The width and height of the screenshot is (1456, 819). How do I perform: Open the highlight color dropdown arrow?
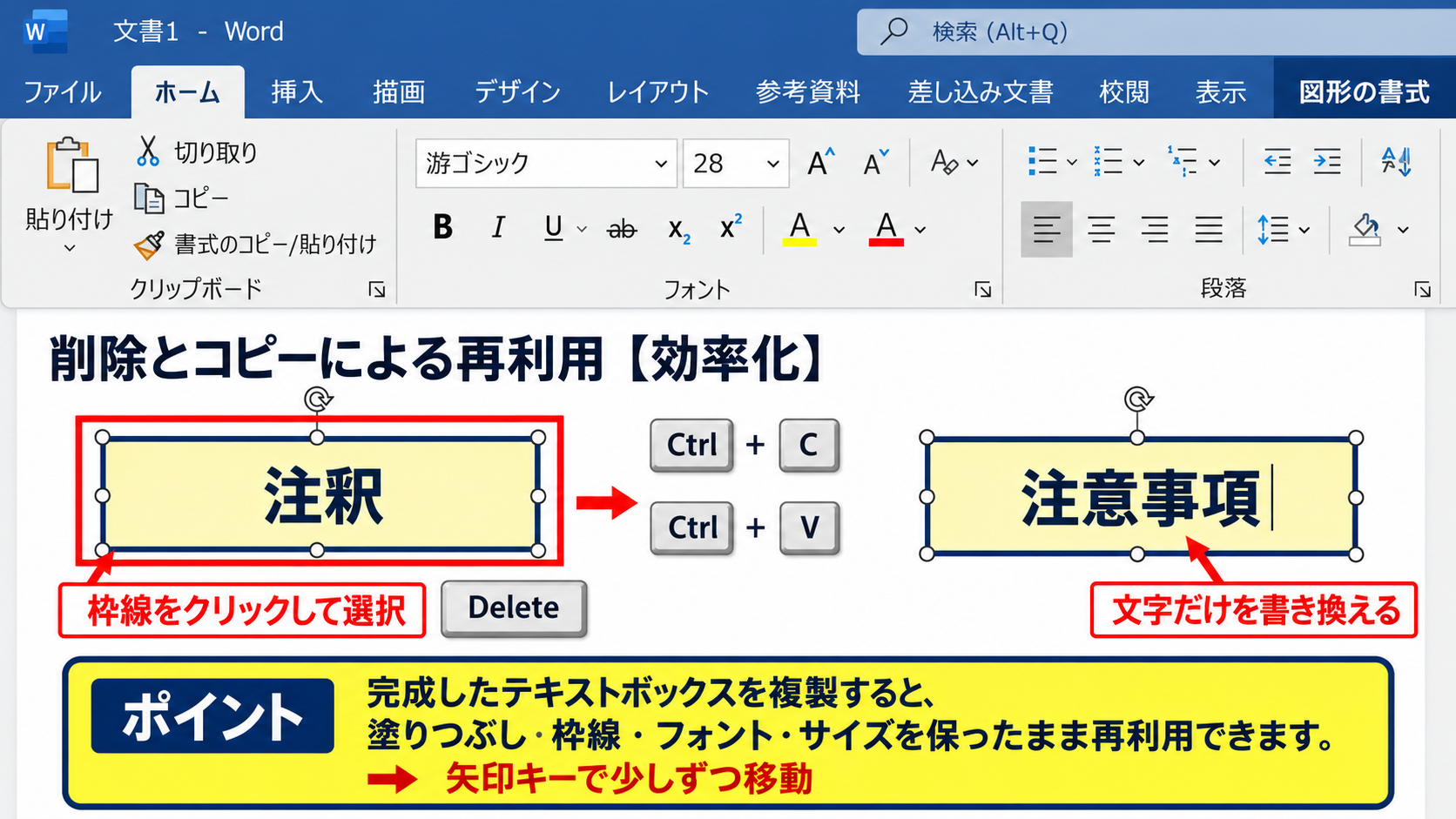(839, 230)
